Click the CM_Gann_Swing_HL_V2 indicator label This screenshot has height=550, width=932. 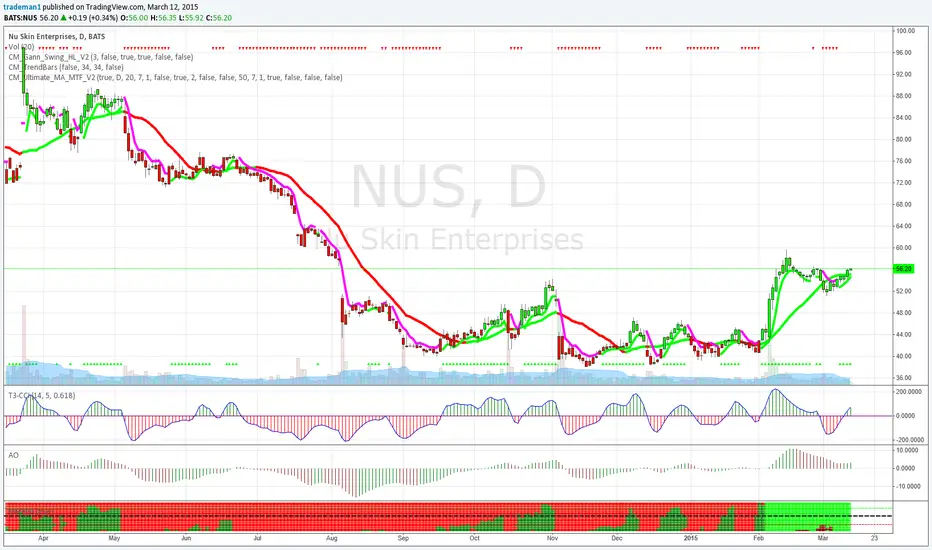click(100, 57)
